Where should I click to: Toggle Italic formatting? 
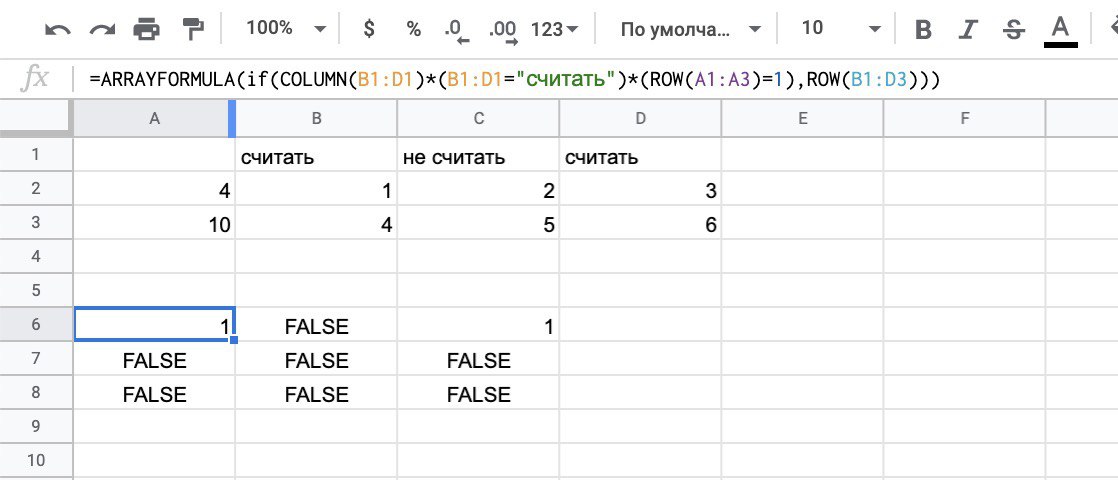(x=968, y=29)
